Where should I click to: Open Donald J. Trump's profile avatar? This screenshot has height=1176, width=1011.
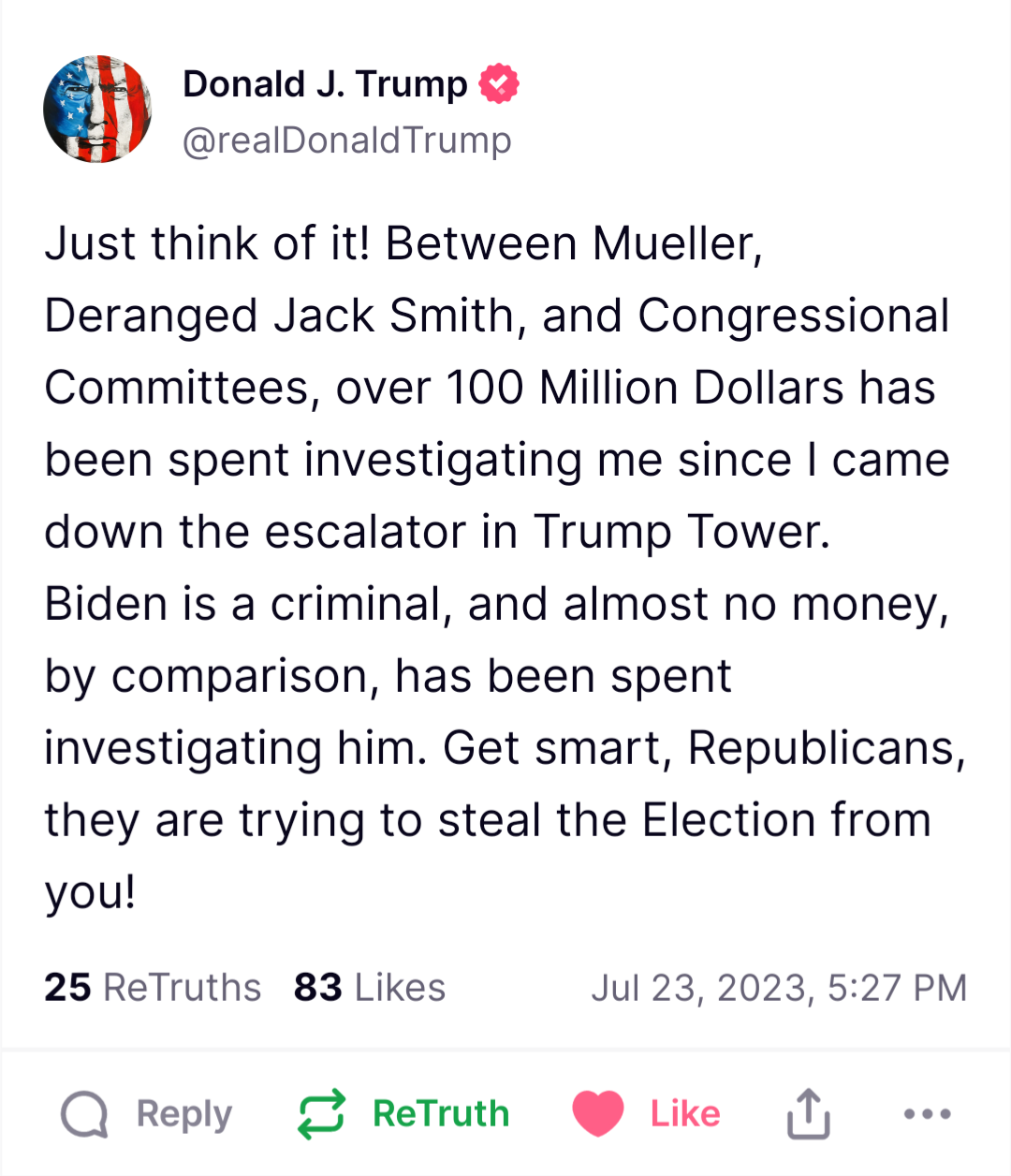[97, 110]
